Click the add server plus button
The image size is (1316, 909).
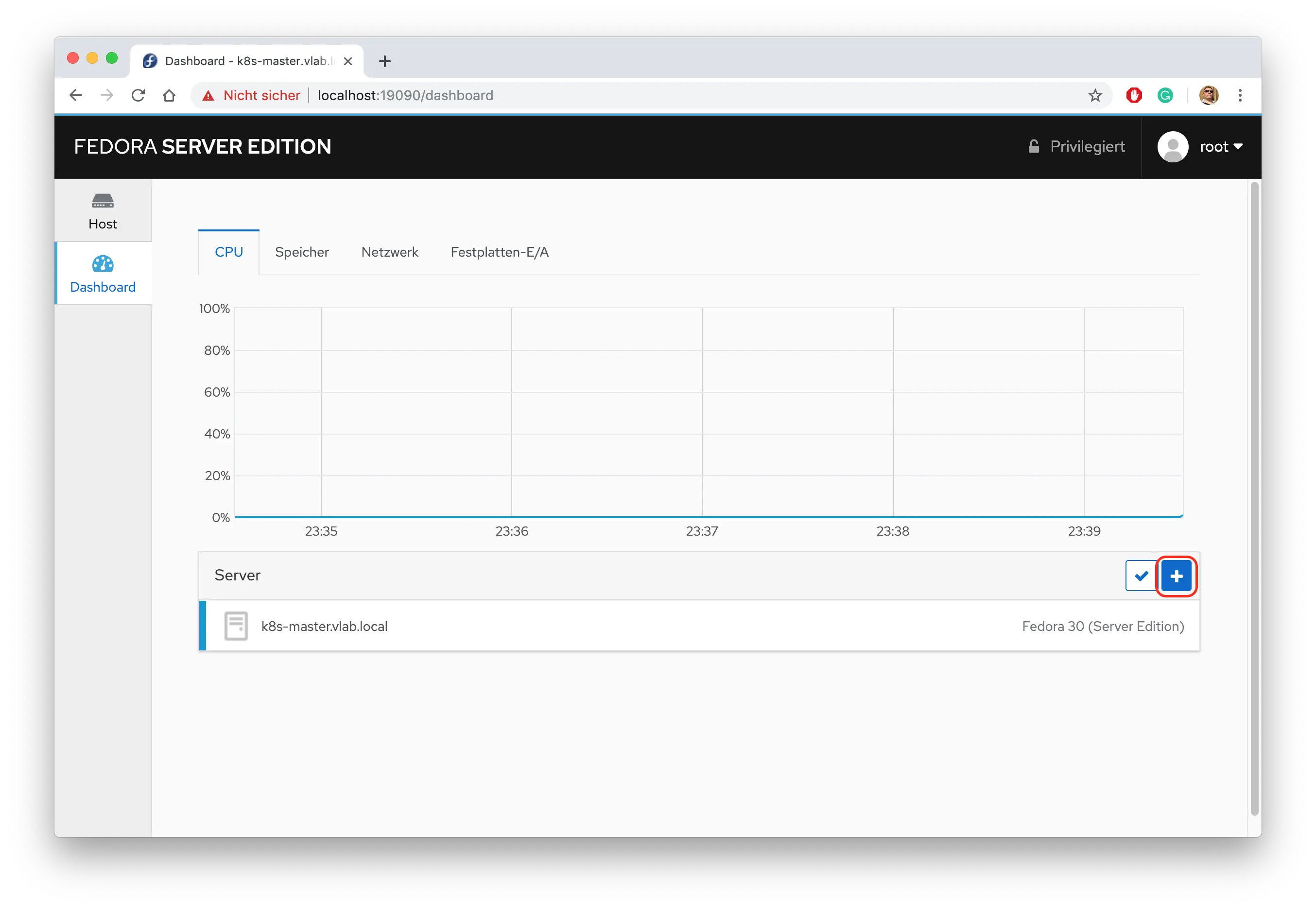(x=1176, y=576)
